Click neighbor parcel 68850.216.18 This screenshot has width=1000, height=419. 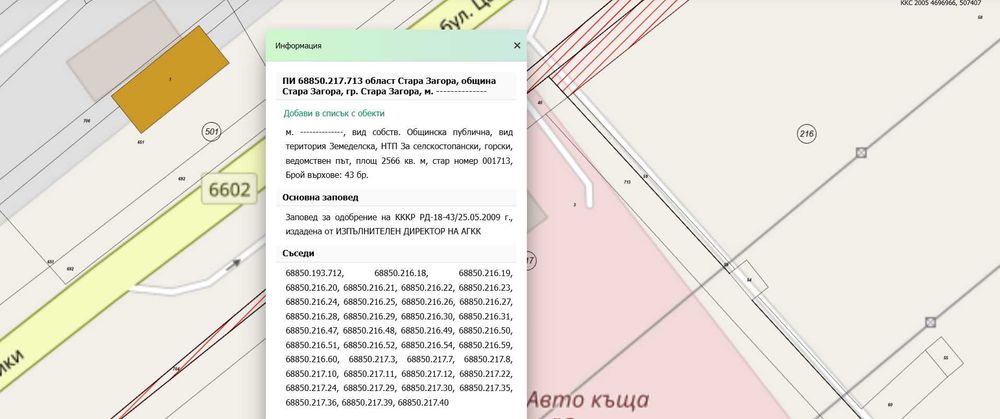[402, 273]
